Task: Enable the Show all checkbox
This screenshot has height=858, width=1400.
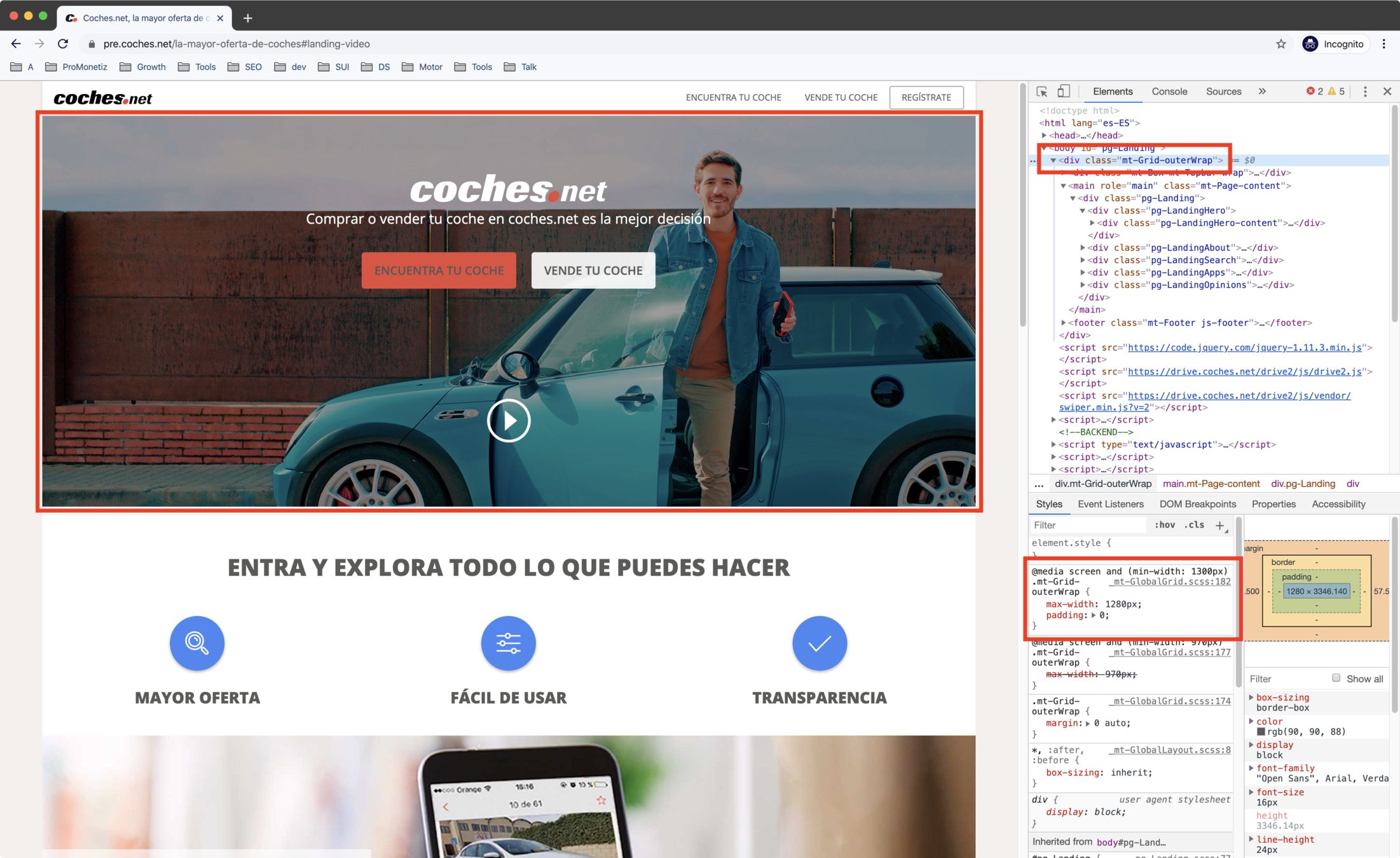Action: (x=1336, y=678)
